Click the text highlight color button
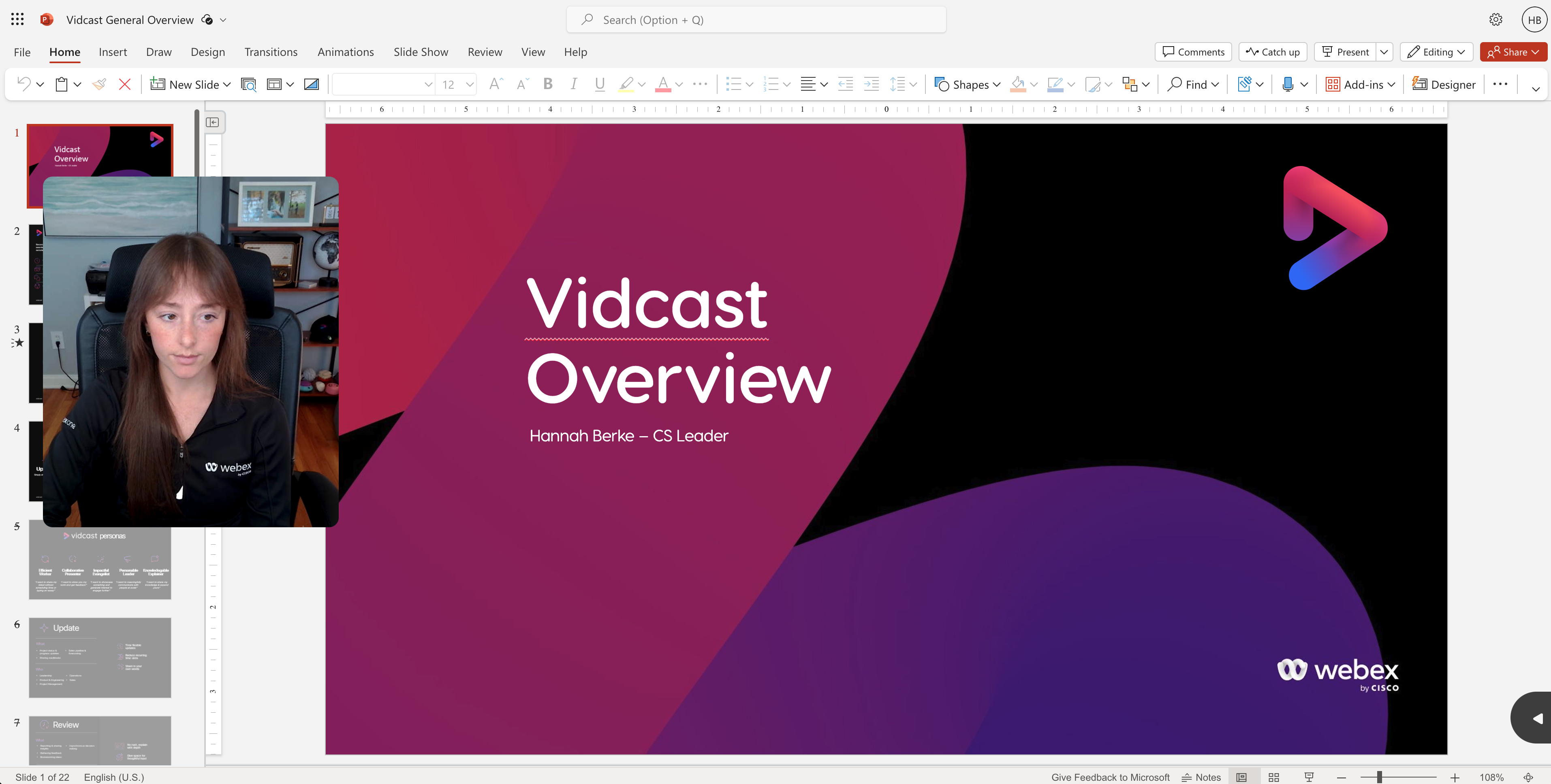The image size is (1551, 784). tap(626, 84)
